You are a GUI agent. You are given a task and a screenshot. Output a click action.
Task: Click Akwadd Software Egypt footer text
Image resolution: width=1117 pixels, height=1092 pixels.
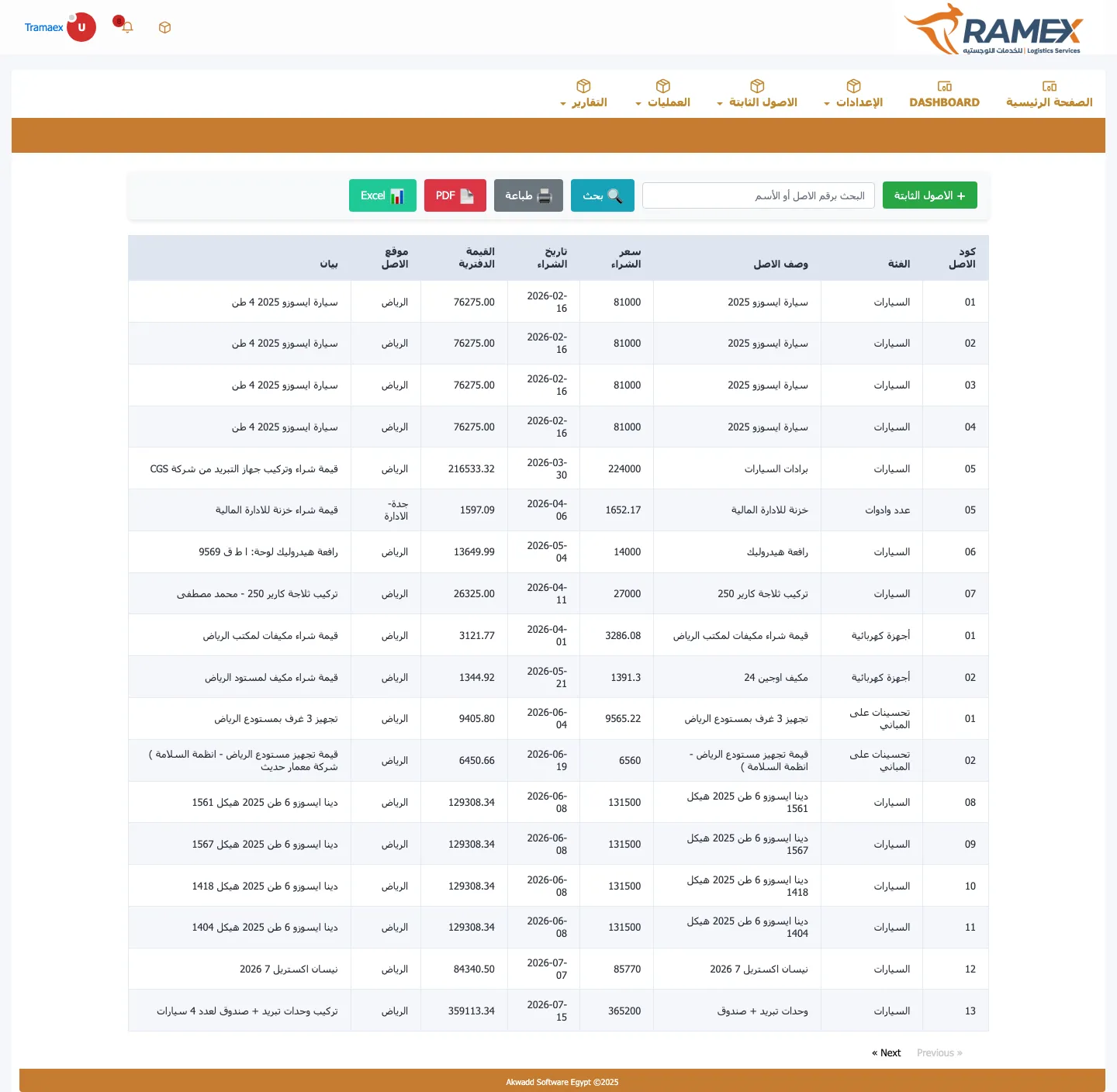(562, 1082)
